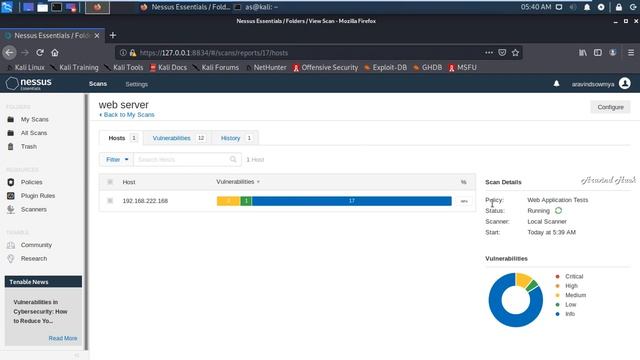Open the notifications bell in Nessus header
This screenshot has width=640, height=360.
point(556,84)
